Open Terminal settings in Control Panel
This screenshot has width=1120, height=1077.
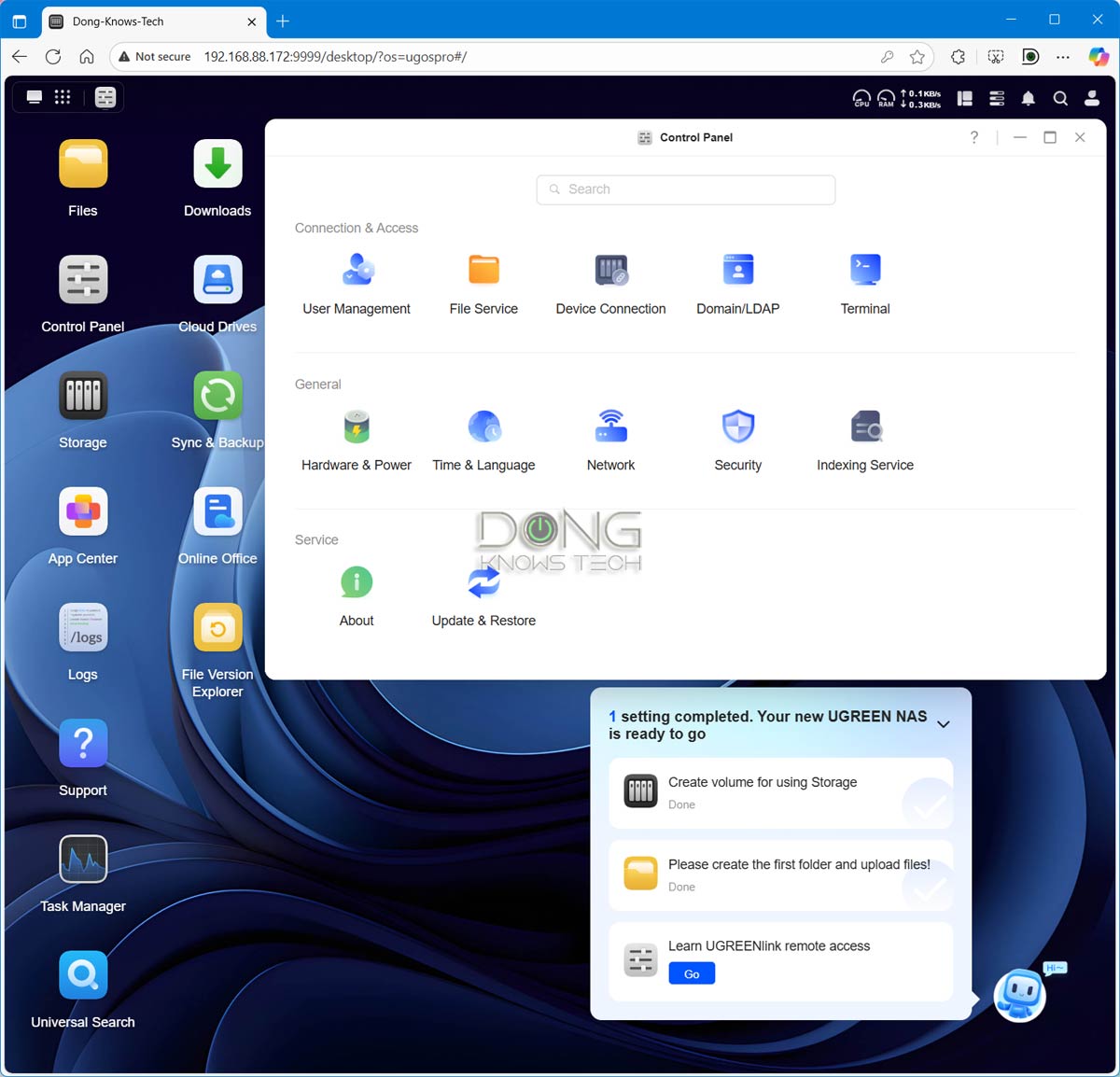[865, 285]
